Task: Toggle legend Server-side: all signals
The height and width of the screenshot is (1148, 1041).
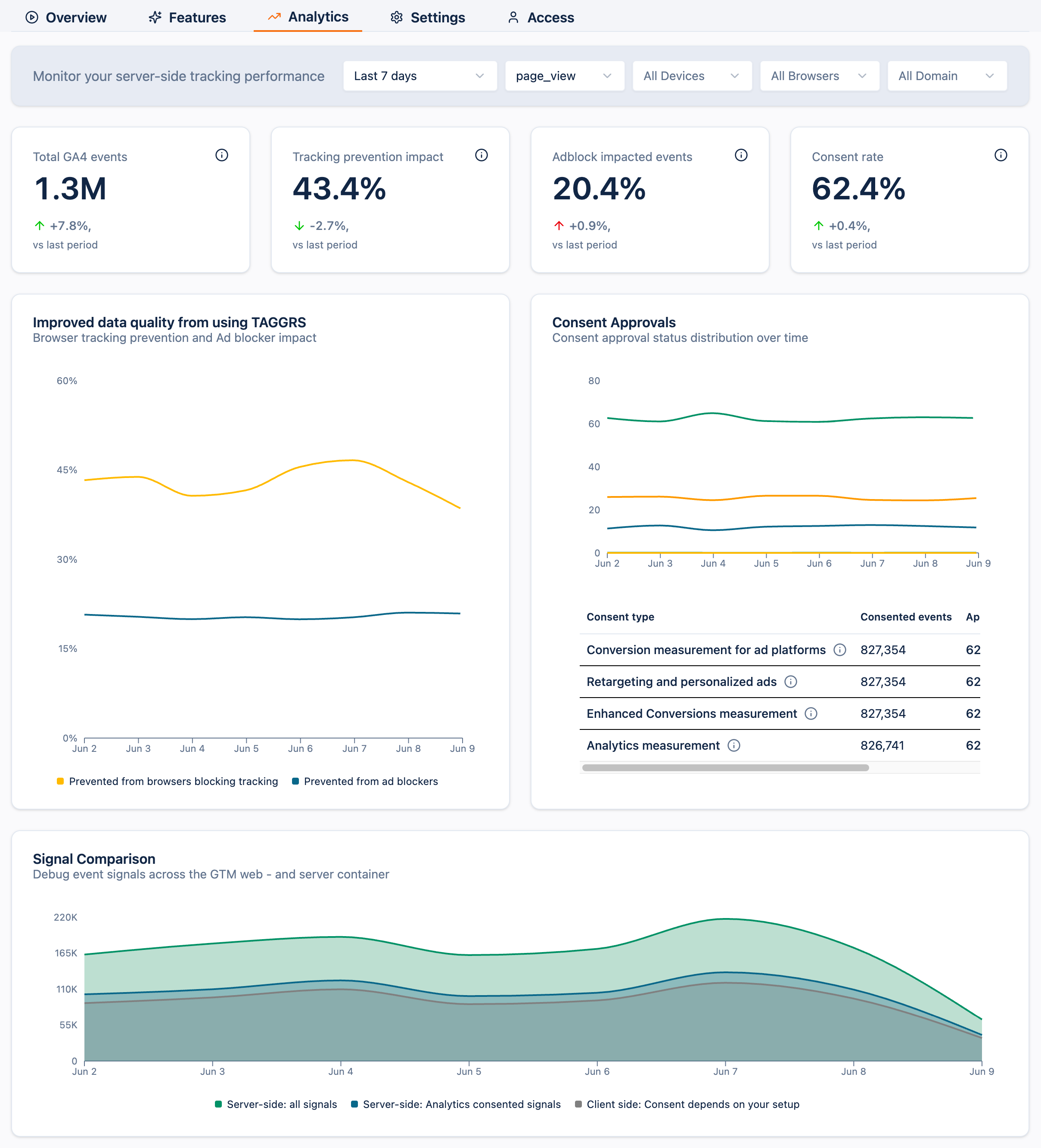Action: tap(276, 1104)
